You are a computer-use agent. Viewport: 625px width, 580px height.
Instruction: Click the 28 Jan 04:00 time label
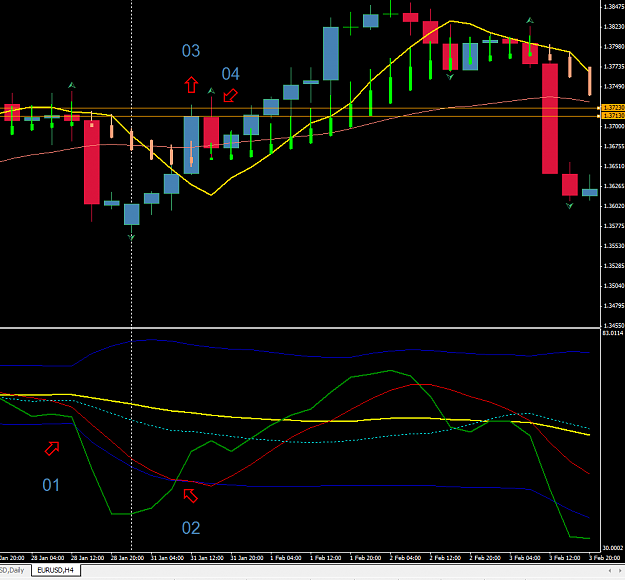tap(47, 558)
